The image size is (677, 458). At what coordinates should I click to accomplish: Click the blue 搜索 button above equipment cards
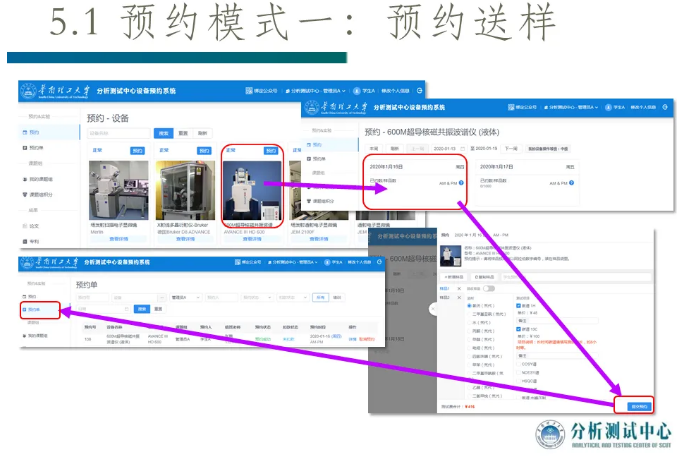point(162,132)
